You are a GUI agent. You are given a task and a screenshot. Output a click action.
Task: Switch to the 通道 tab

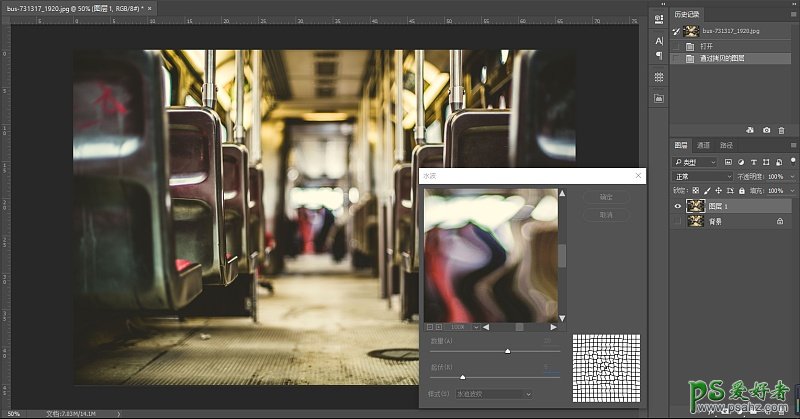[x=703, y=145]
